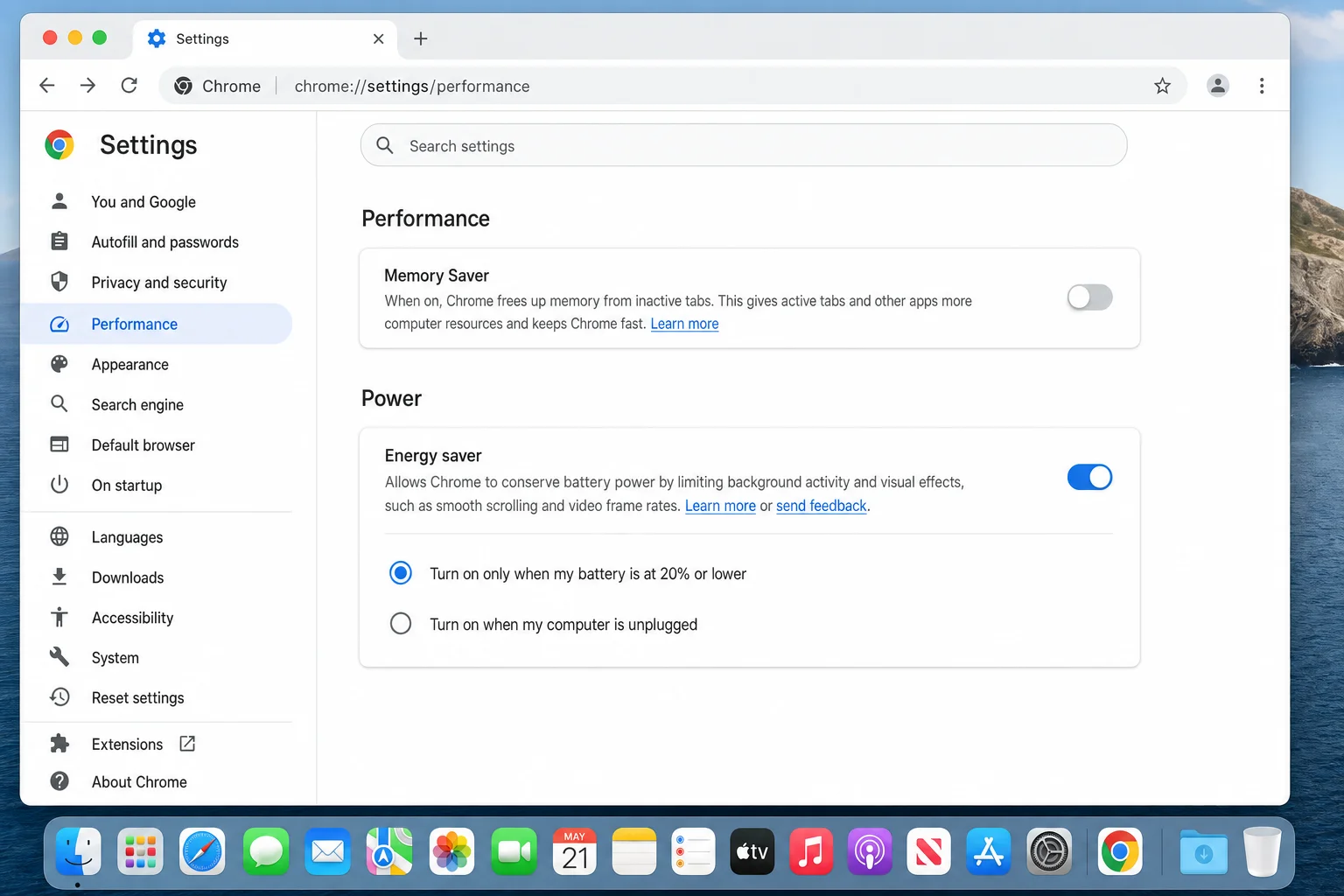1344x896 pixels.
Task: Close the Settings tab
Action: pos(378,38)
